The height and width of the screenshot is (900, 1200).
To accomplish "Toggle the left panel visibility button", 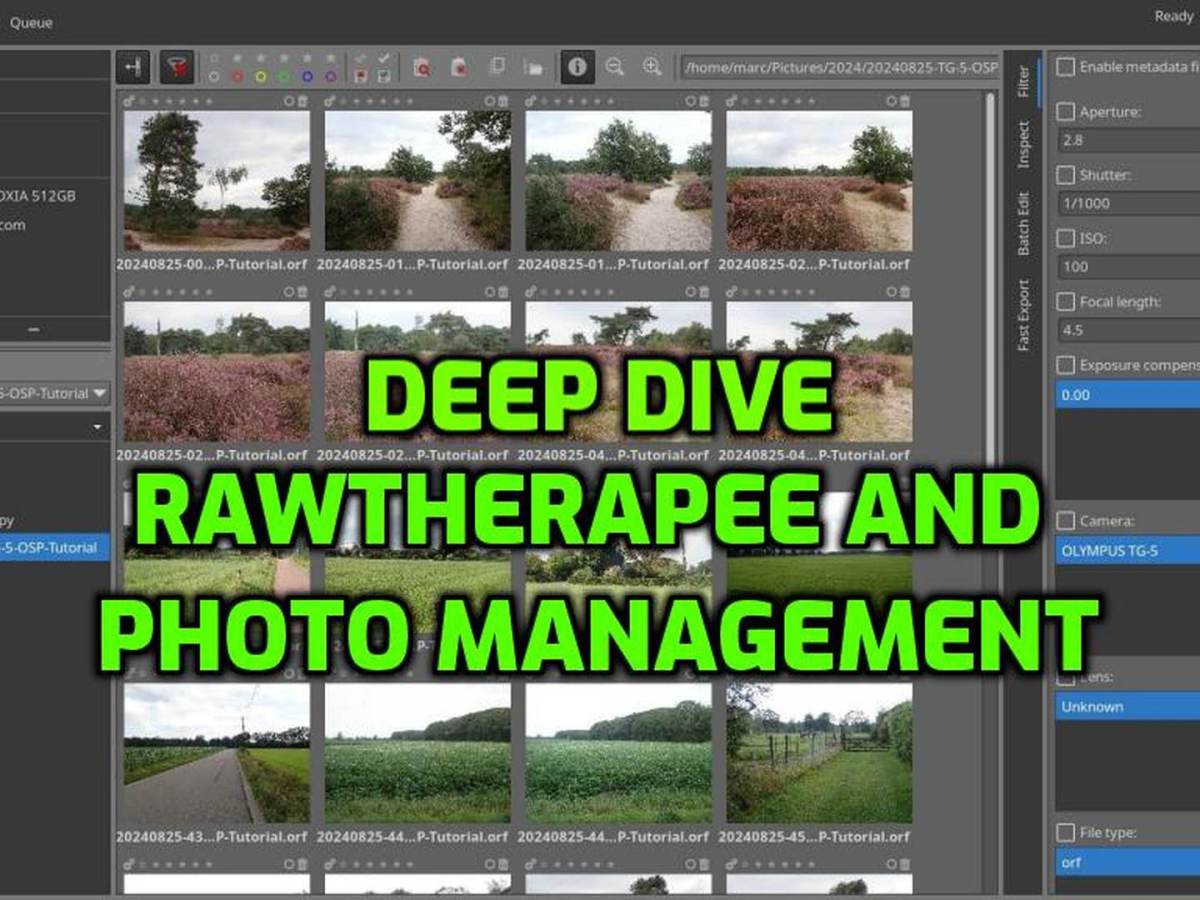I will pyautogui.click(x=134, y=67).
